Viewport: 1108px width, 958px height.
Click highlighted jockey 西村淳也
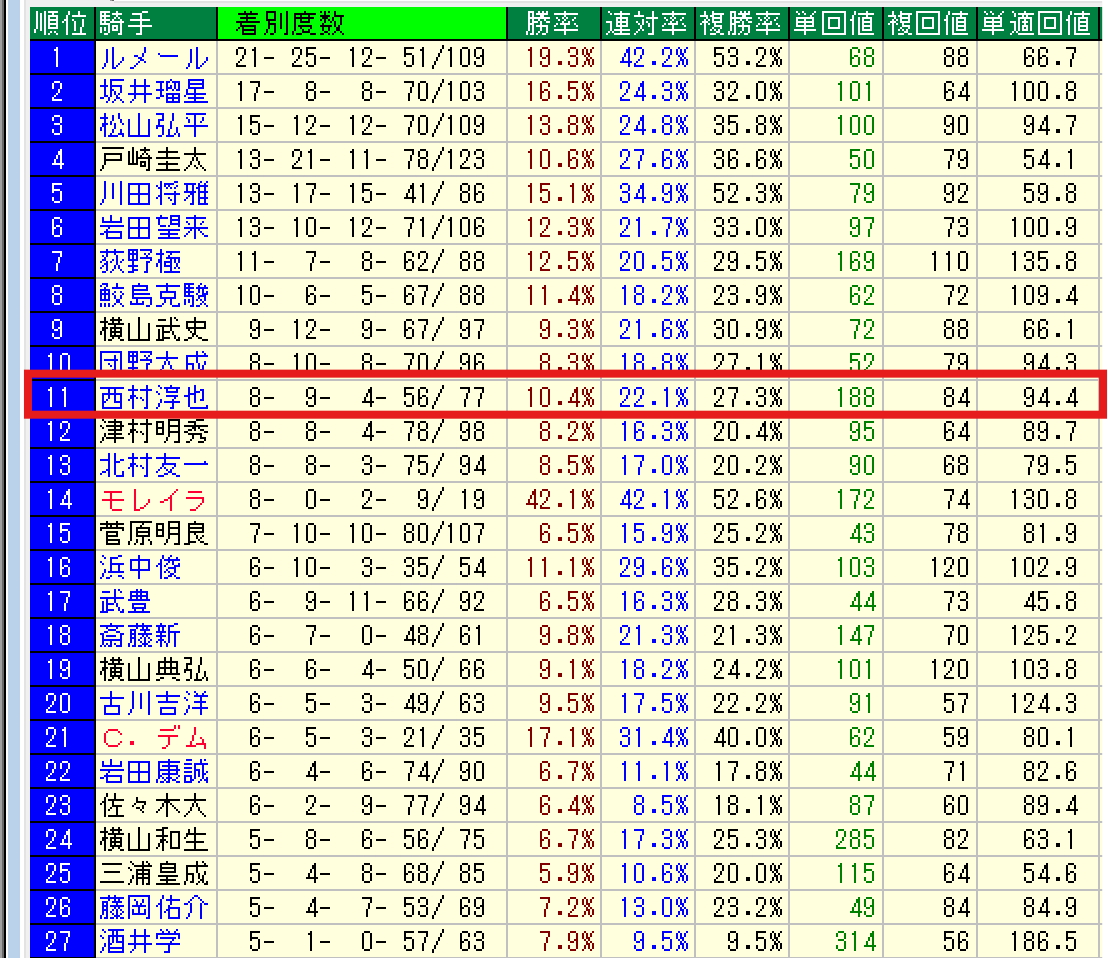tap(154, 397)
